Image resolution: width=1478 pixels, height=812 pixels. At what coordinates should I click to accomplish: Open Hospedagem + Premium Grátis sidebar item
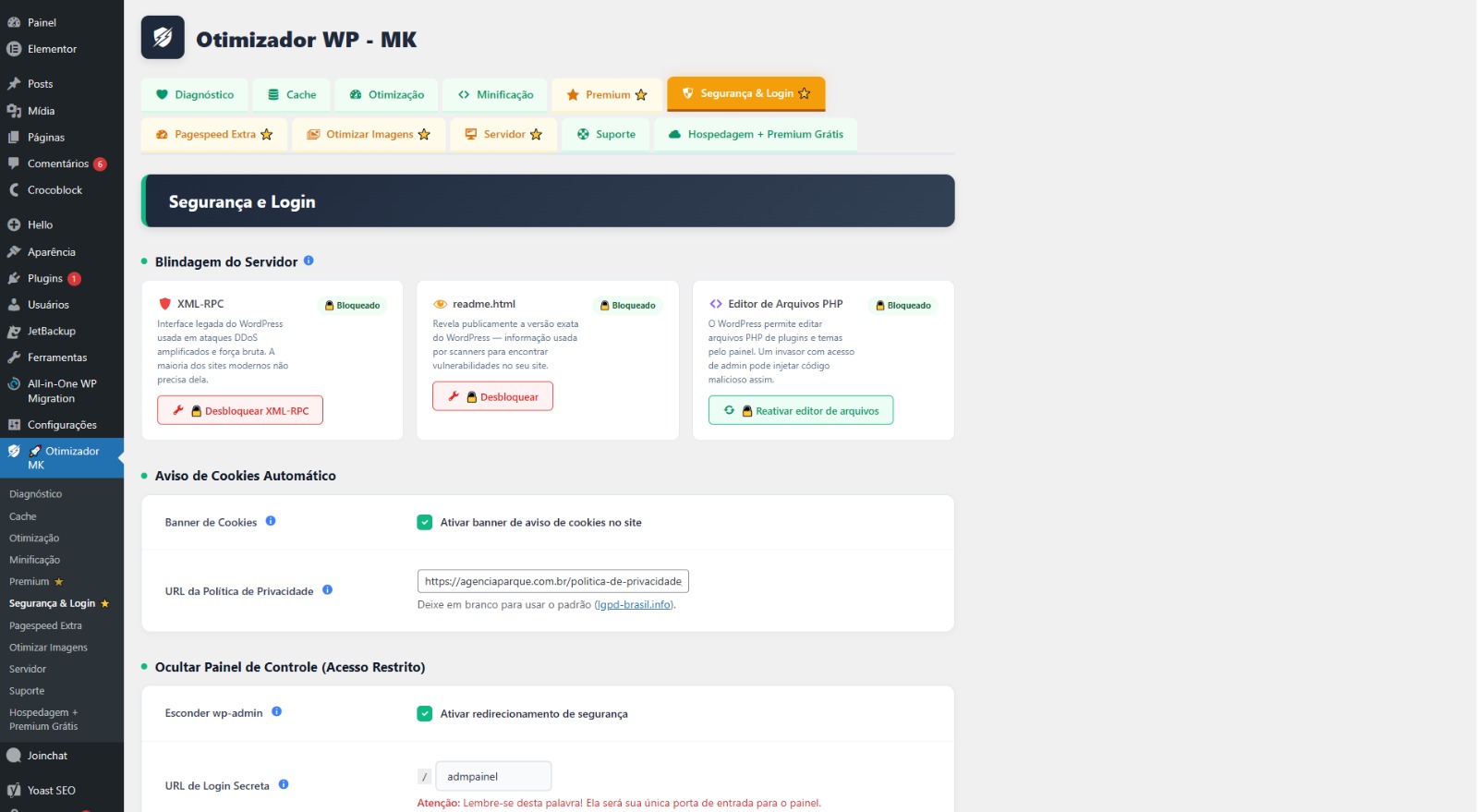43,719
